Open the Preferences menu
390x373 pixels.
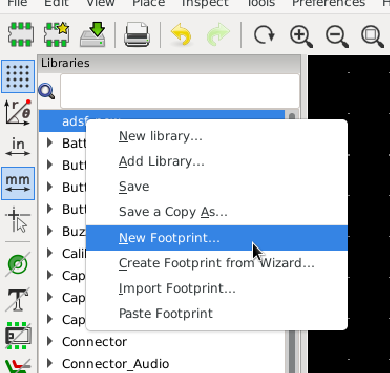tap(328, 3)
